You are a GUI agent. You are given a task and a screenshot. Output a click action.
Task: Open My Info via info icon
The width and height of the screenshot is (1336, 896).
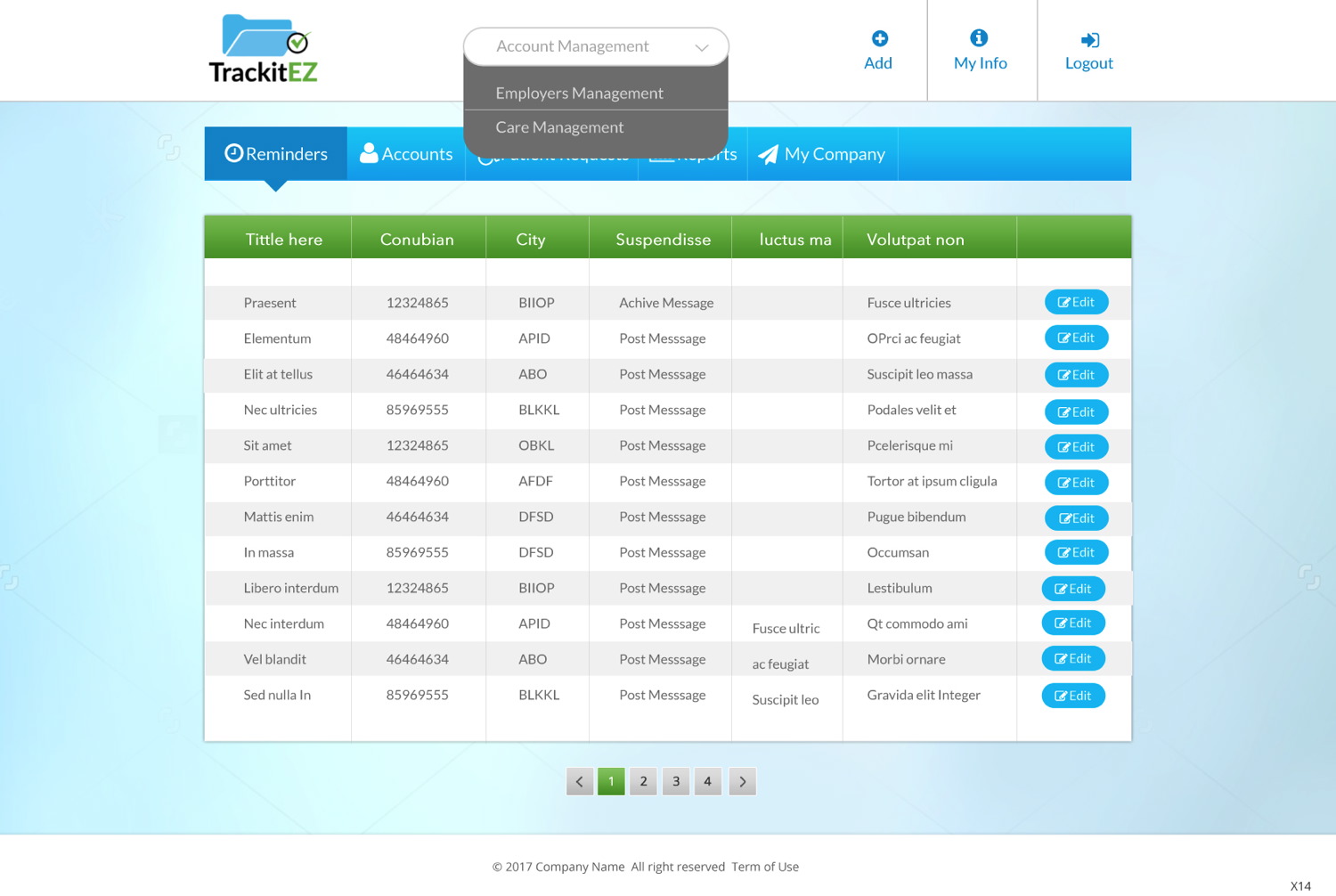coord(979,37)
